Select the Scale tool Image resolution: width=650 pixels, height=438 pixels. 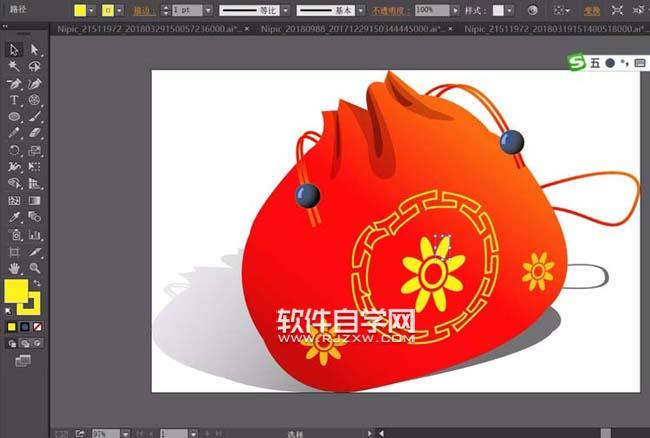coord(34,150)
